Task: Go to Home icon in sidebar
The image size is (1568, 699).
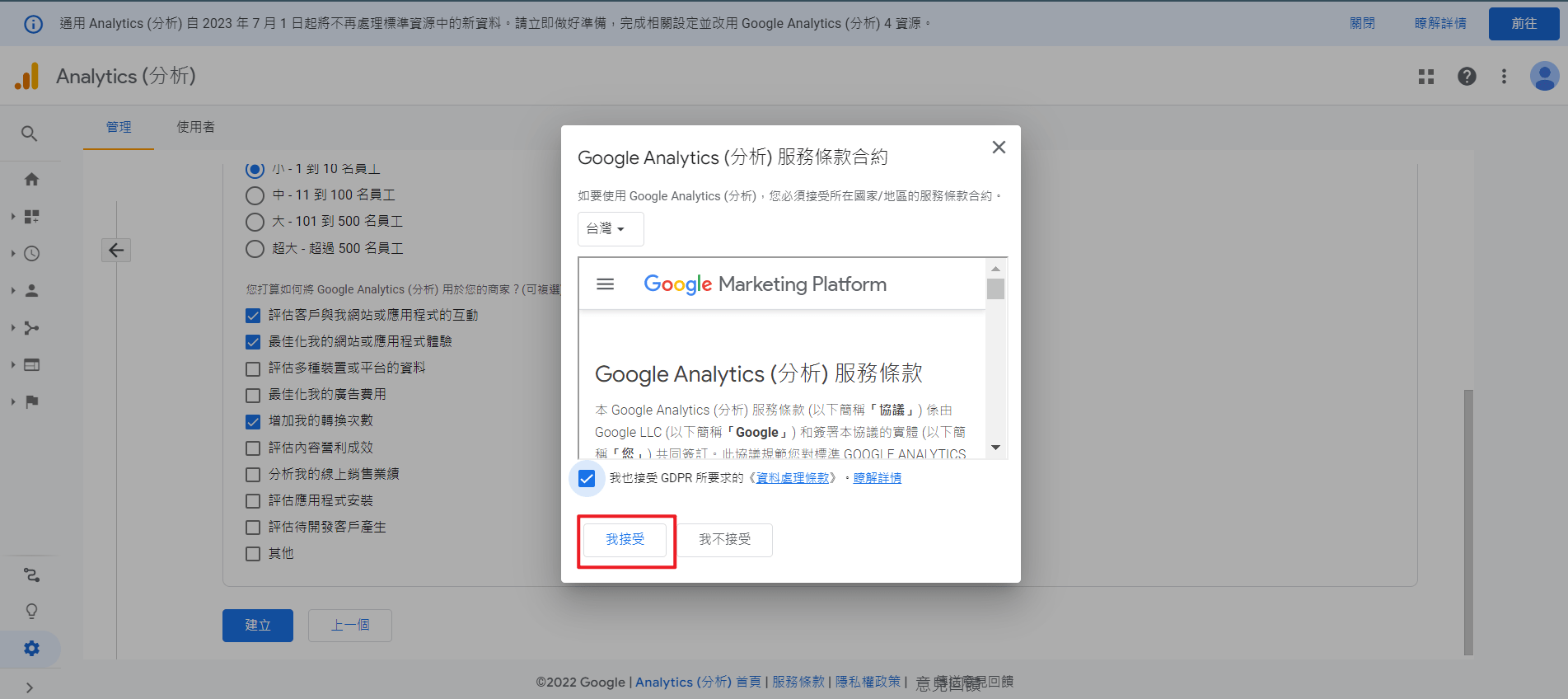Action: (x=31, y=179)
